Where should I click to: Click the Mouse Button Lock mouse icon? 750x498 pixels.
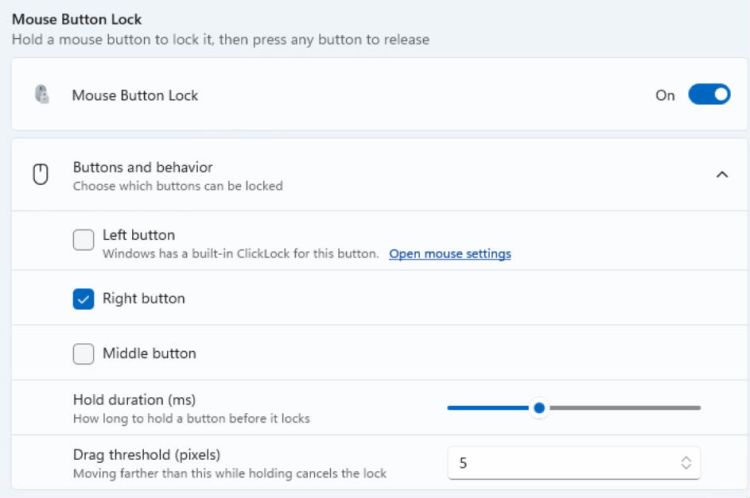pos(42,94)
